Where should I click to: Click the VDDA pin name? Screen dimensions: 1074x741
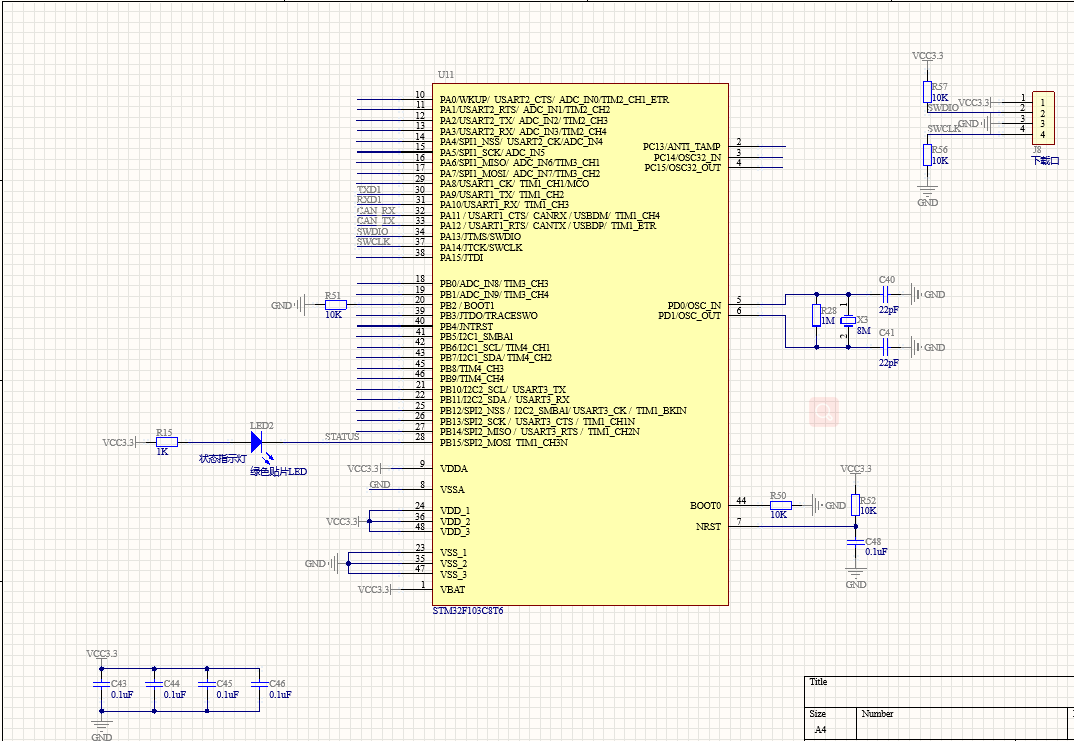[x=454, y=468]
